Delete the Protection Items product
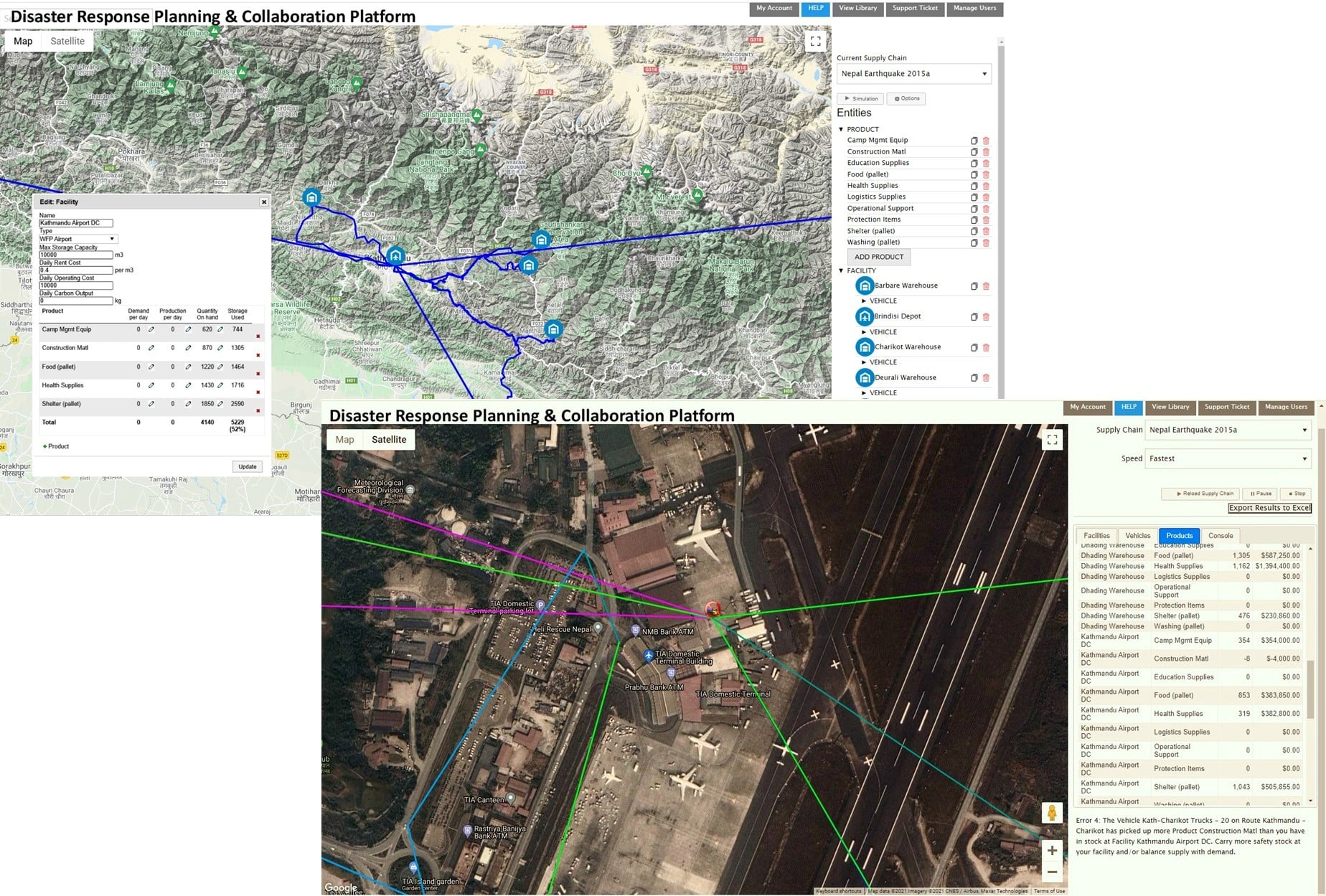Image resolution: width=1326 pixels, height=896 pixels. tap(986, 220)
